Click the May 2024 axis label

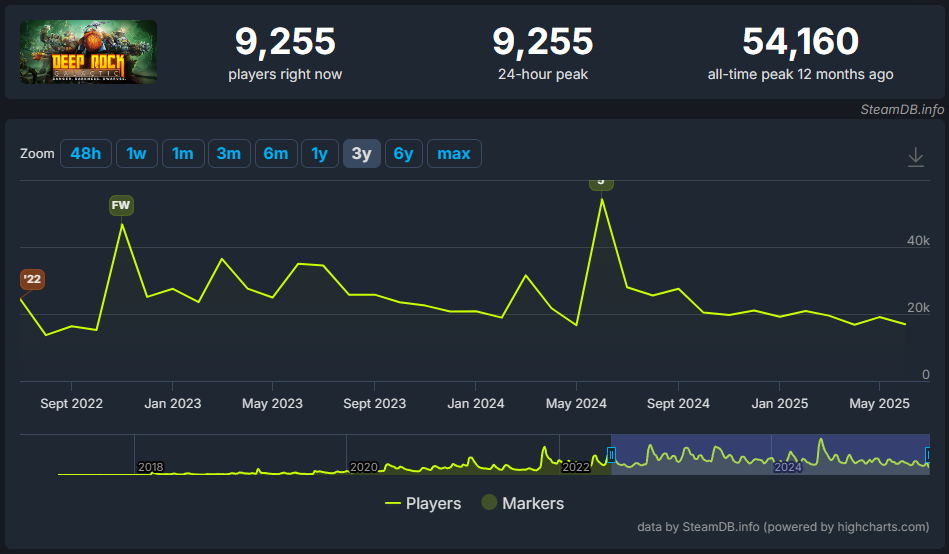click(x=576, y=404)
